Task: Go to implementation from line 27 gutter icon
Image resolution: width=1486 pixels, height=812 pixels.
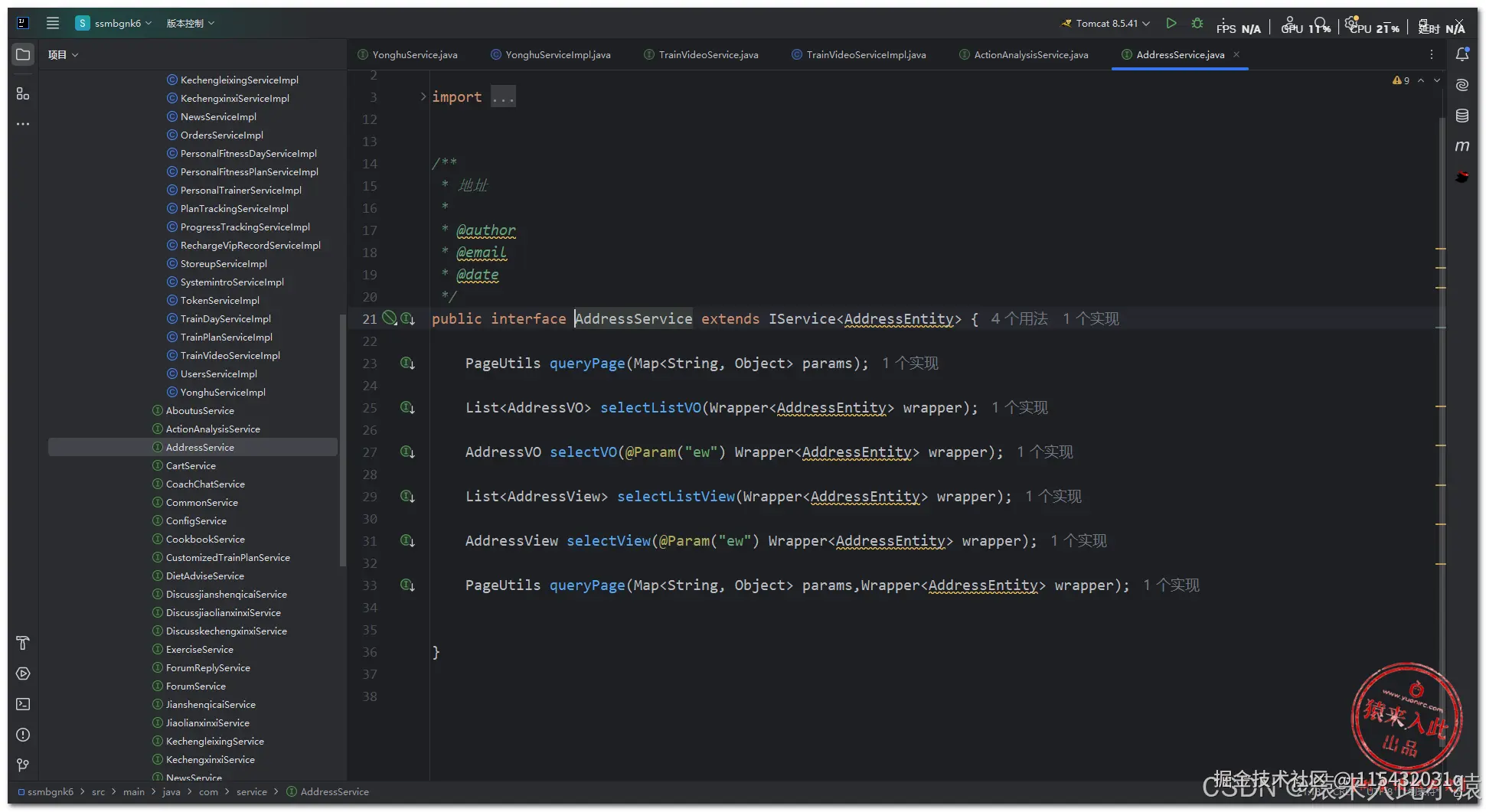Action: pyautogui.click(x=408, y=452)
